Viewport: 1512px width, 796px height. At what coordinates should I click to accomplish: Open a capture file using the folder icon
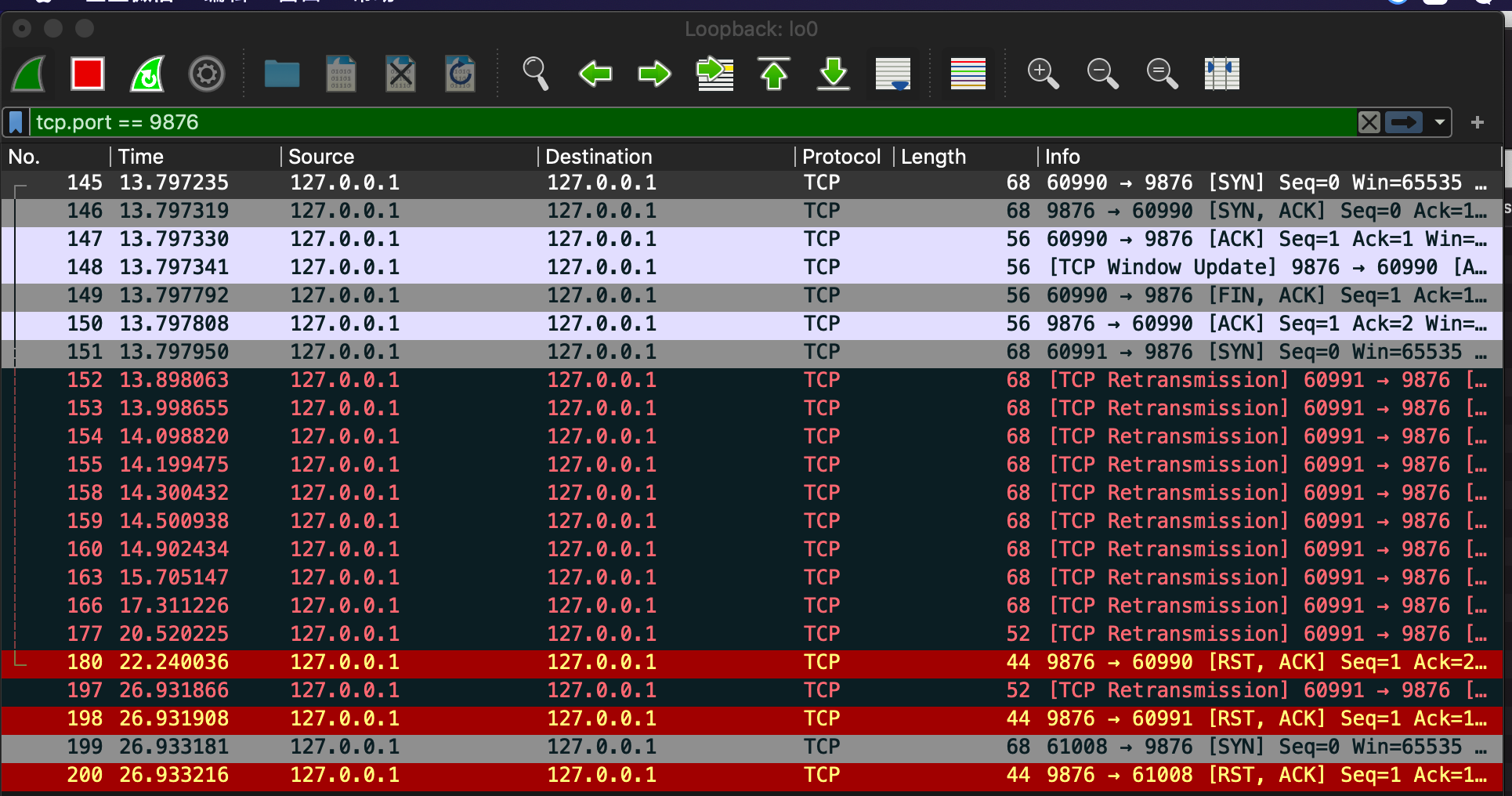point(282,74)
